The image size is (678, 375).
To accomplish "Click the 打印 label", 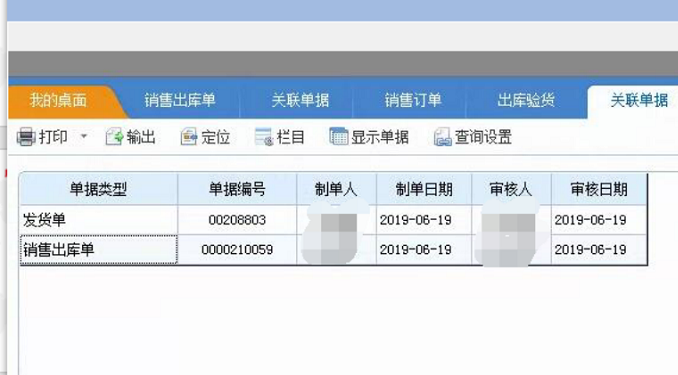I will 53,137.
